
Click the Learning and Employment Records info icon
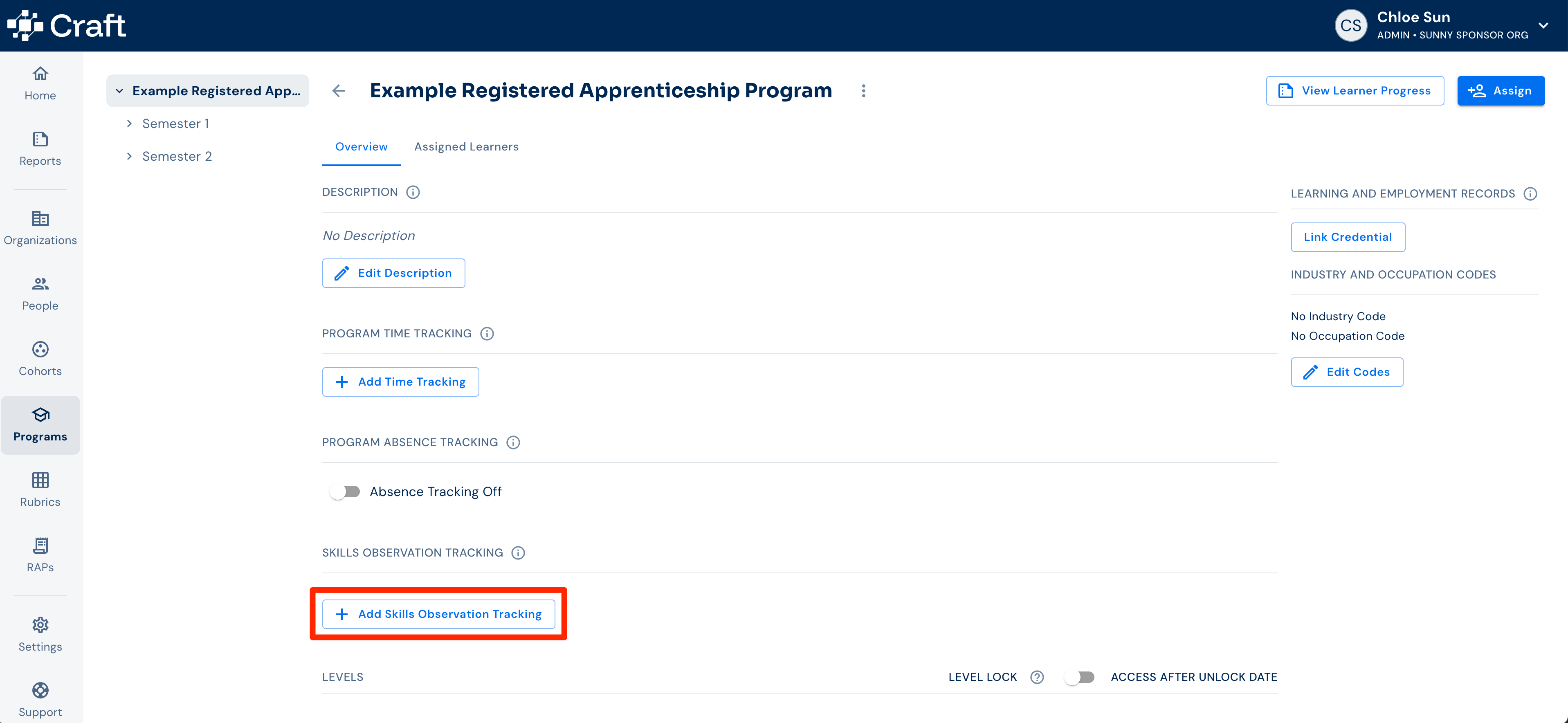(x=1530, y=193)
